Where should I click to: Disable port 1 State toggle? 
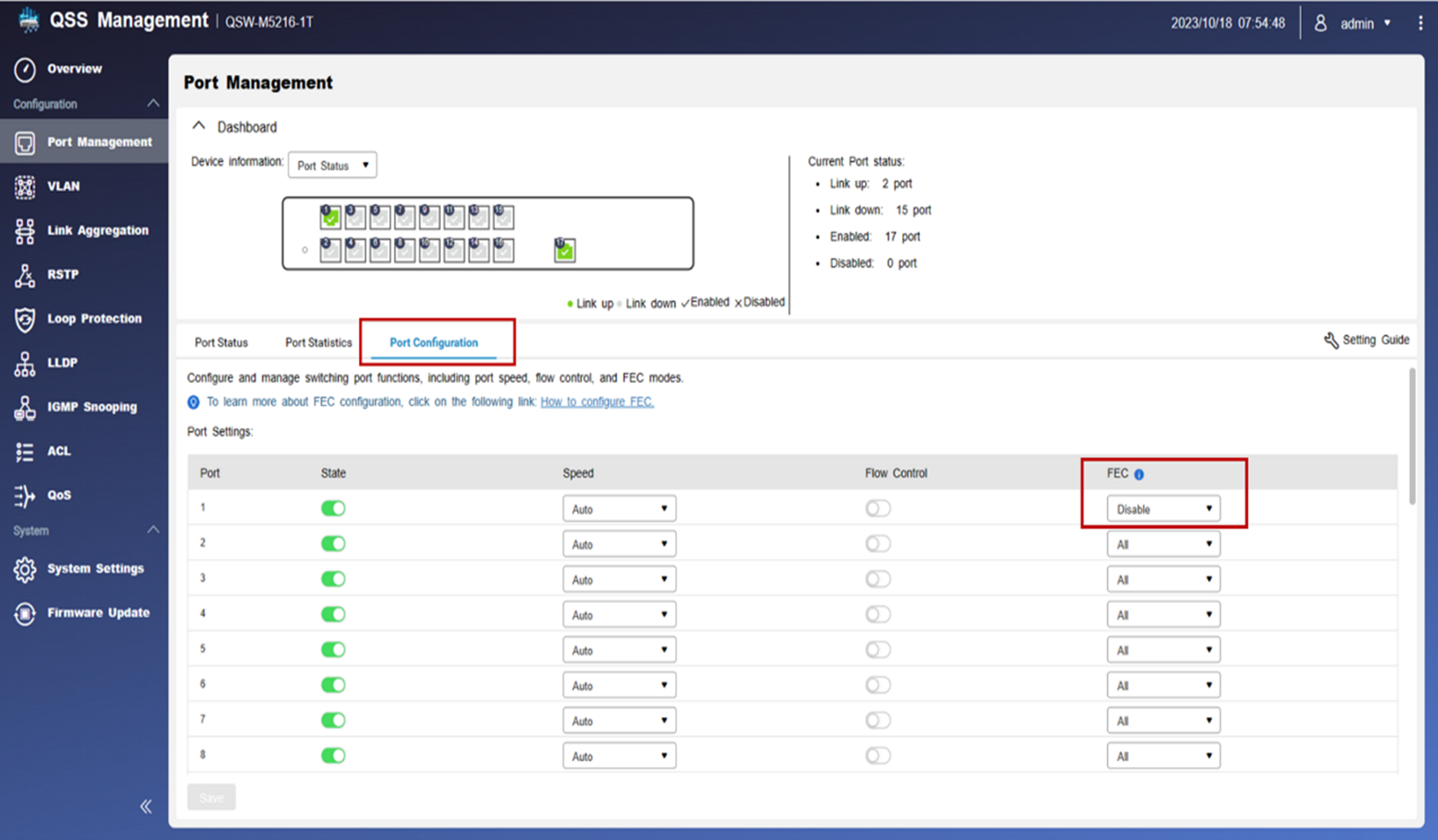[333, 508]
